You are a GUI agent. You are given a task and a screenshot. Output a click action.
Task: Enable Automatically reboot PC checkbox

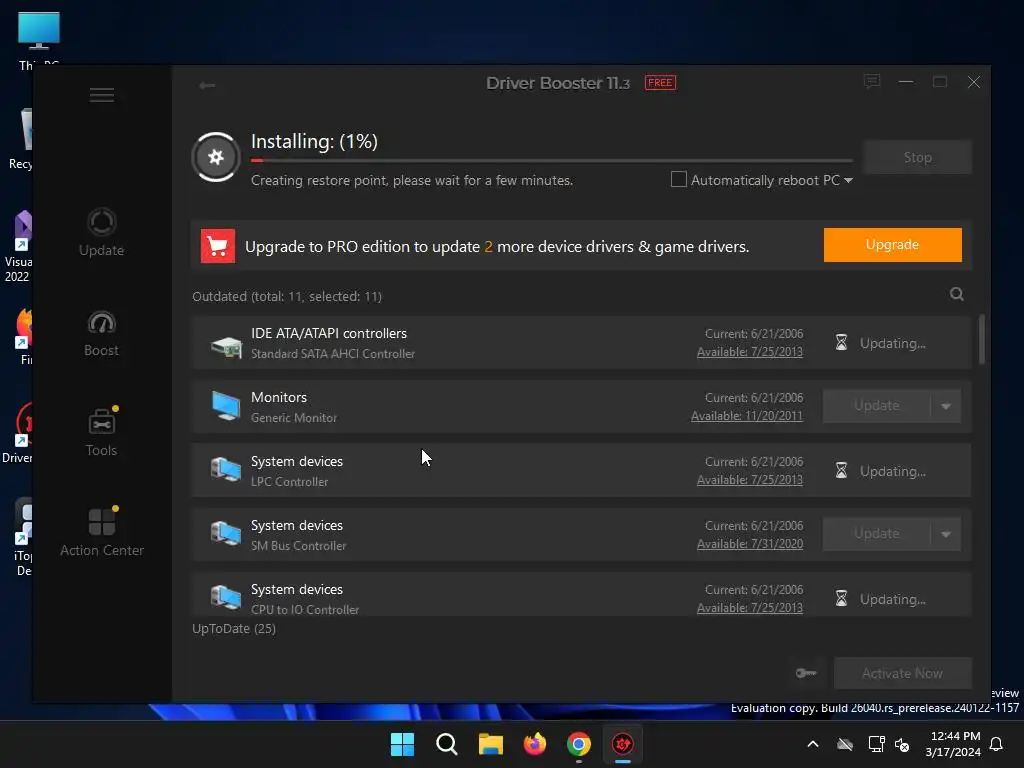[x=679, y=179]
